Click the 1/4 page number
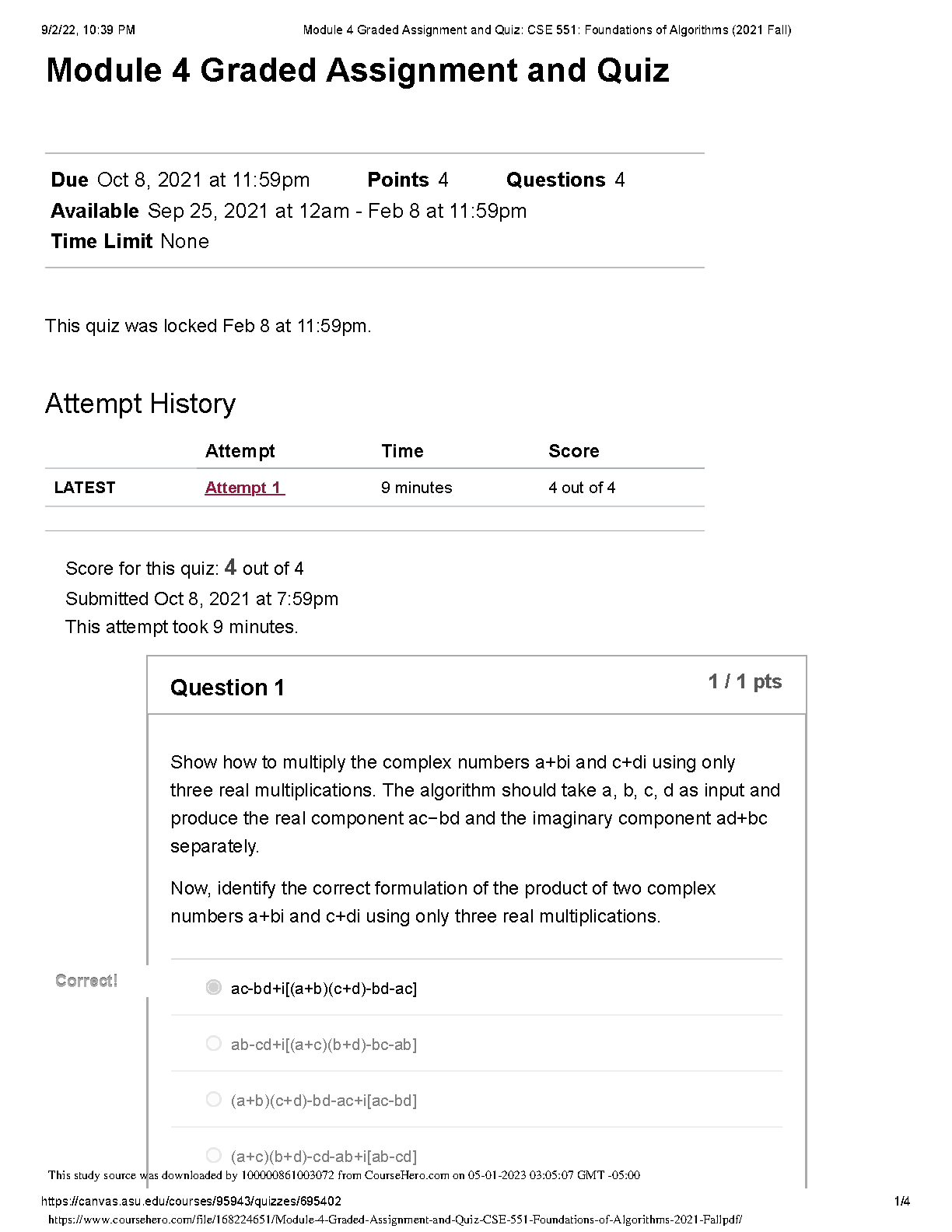 (901, 1201)
